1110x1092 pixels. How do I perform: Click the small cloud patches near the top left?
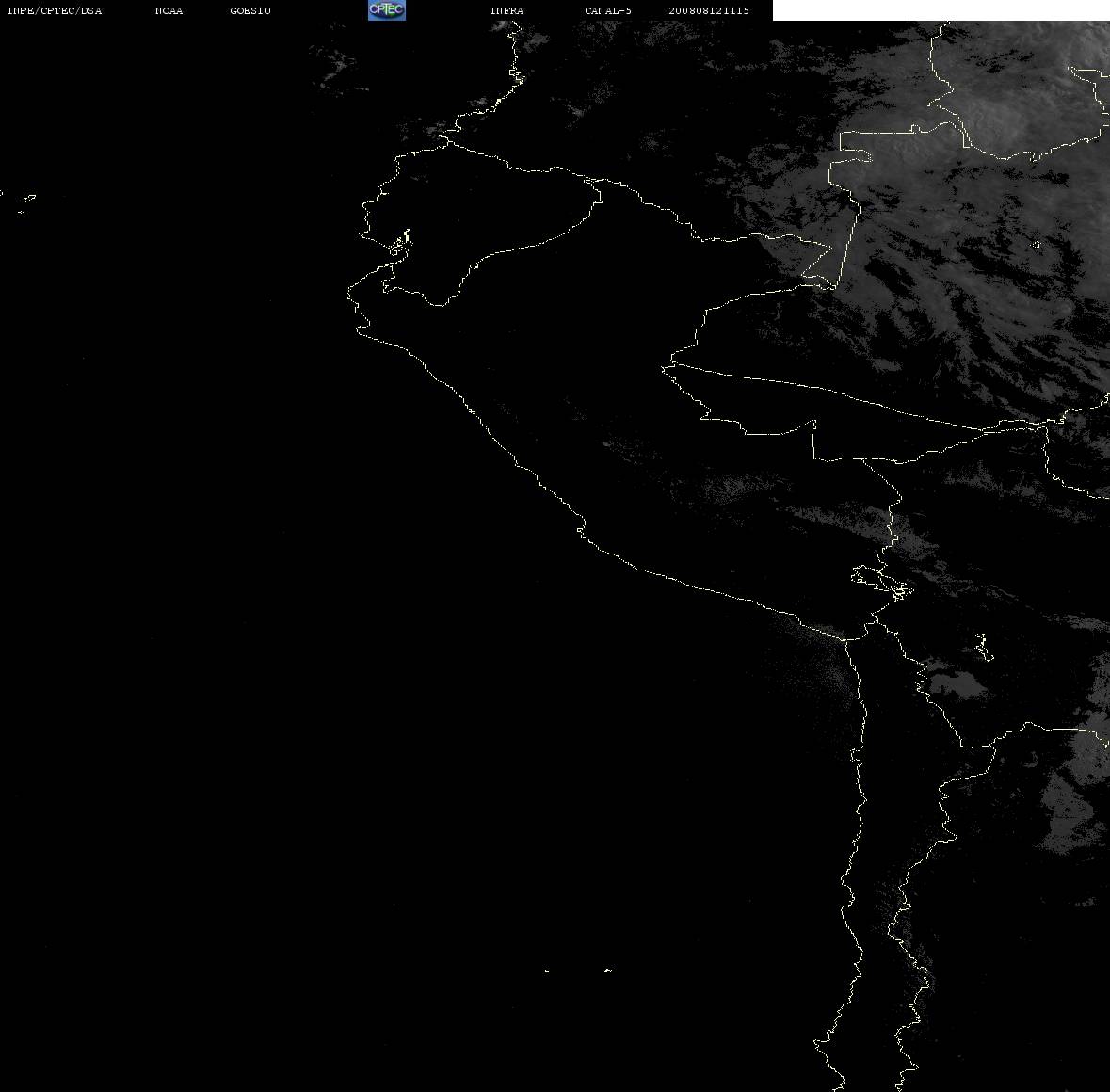(338, 67)
